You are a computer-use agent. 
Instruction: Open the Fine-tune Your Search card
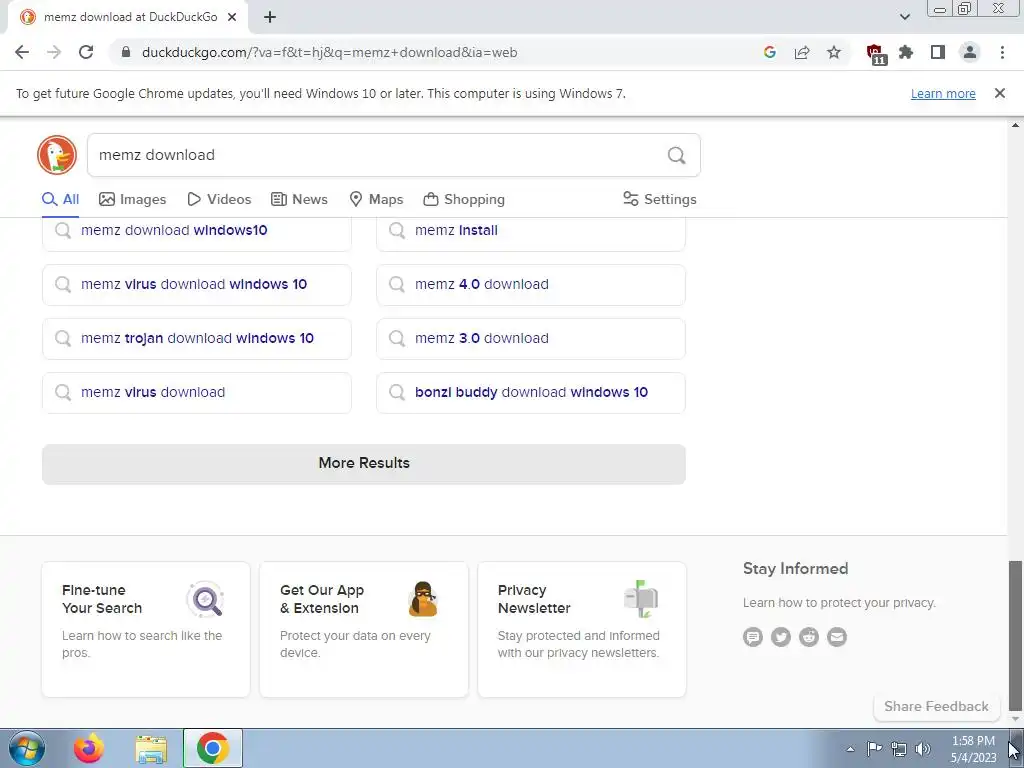pyautogui.click(x=146, y=629)
